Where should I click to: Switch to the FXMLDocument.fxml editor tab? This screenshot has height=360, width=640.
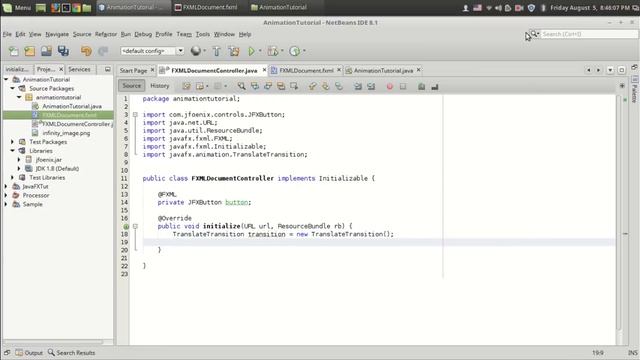coord(306,71)
